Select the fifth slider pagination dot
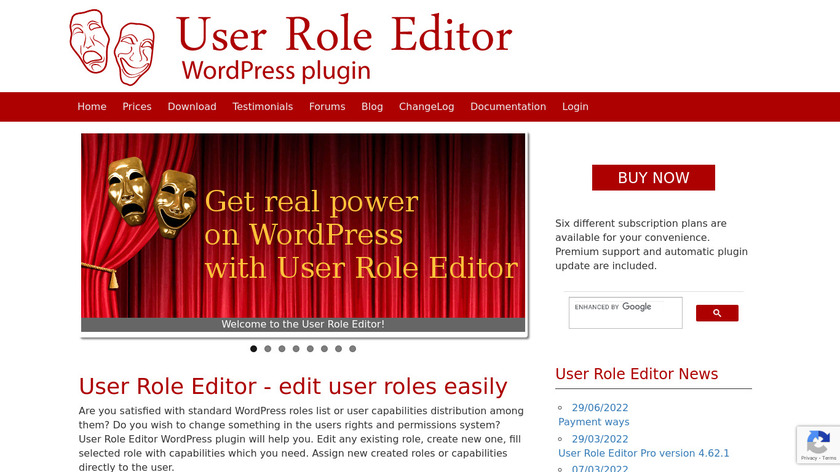This screenshot has width=840, height=472. point(310,349)
